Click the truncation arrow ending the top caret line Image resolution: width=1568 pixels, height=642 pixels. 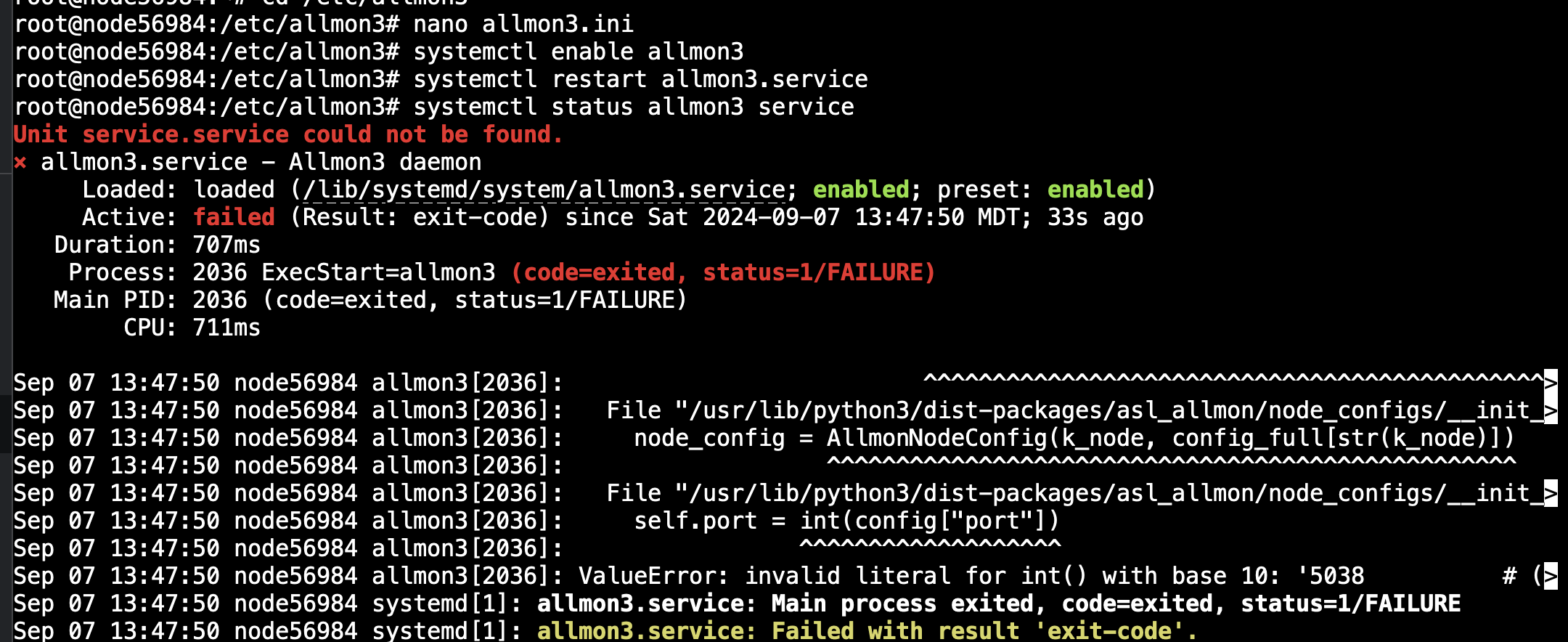point(1551,383)
